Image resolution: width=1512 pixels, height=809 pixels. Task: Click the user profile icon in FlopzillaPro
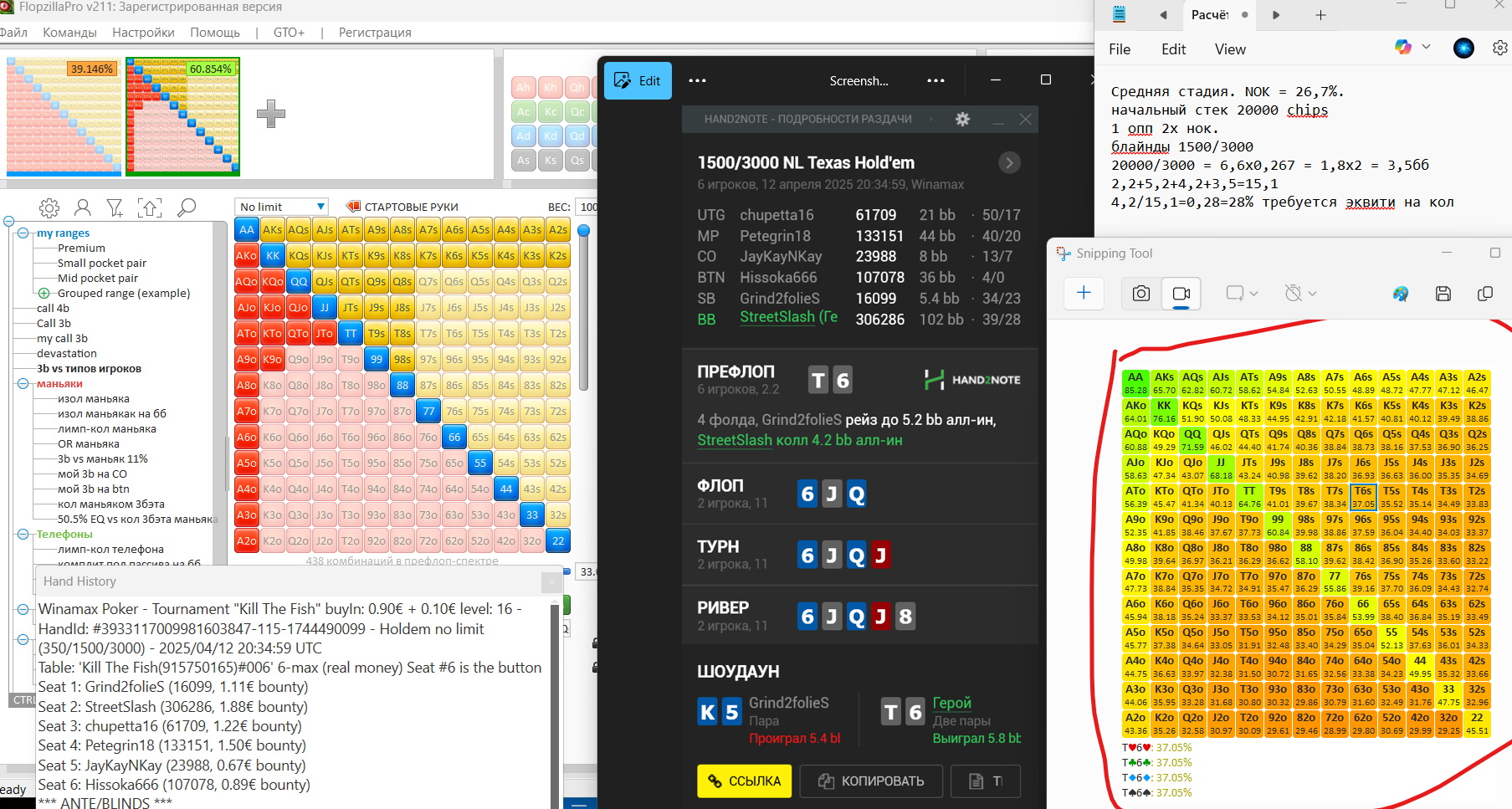[83, 207]
